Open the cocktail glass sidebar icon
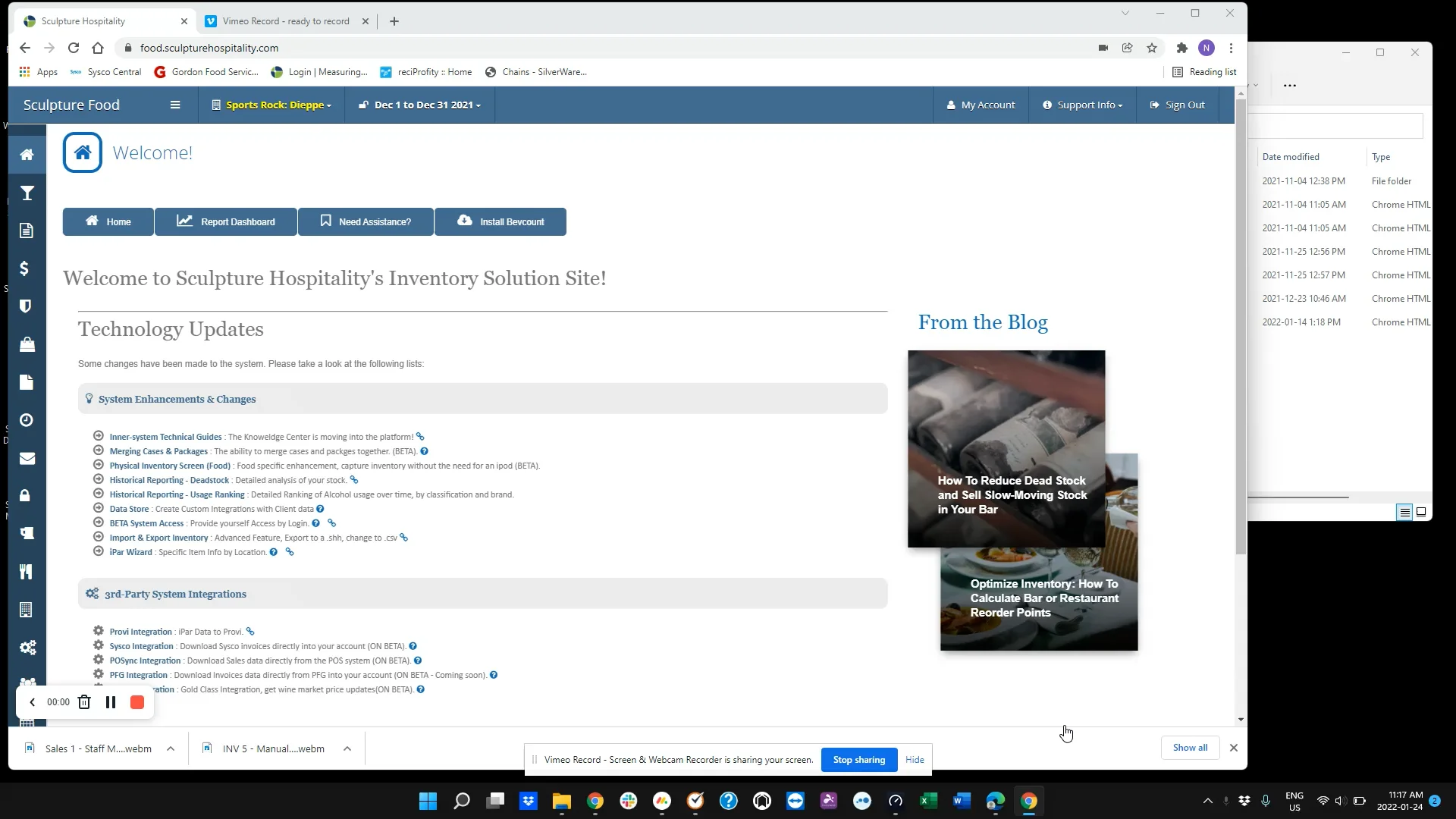Viewport: 1456px width, 819px height. (x=27, y=193)
